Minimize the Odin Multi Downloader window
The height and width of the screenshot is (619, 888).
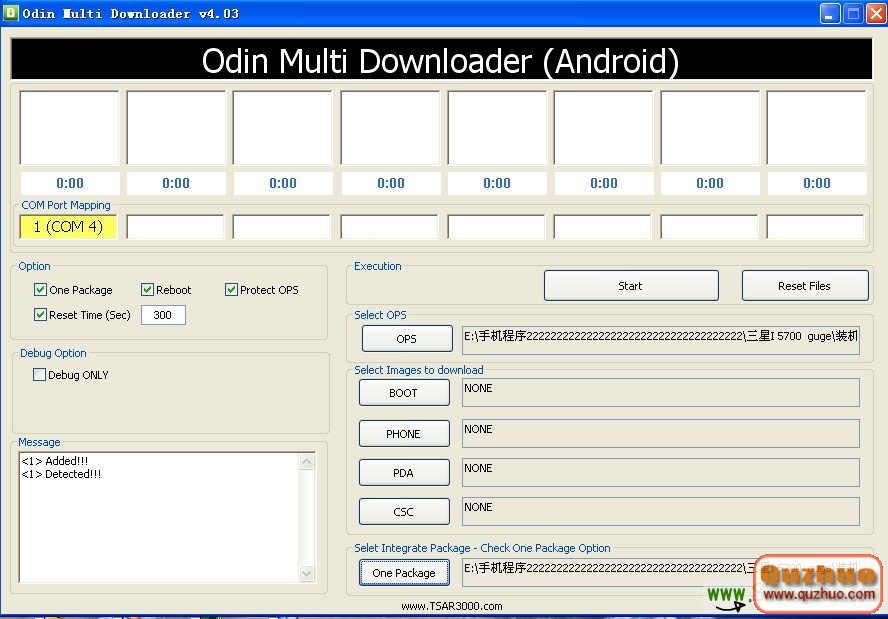click(830, 13)
